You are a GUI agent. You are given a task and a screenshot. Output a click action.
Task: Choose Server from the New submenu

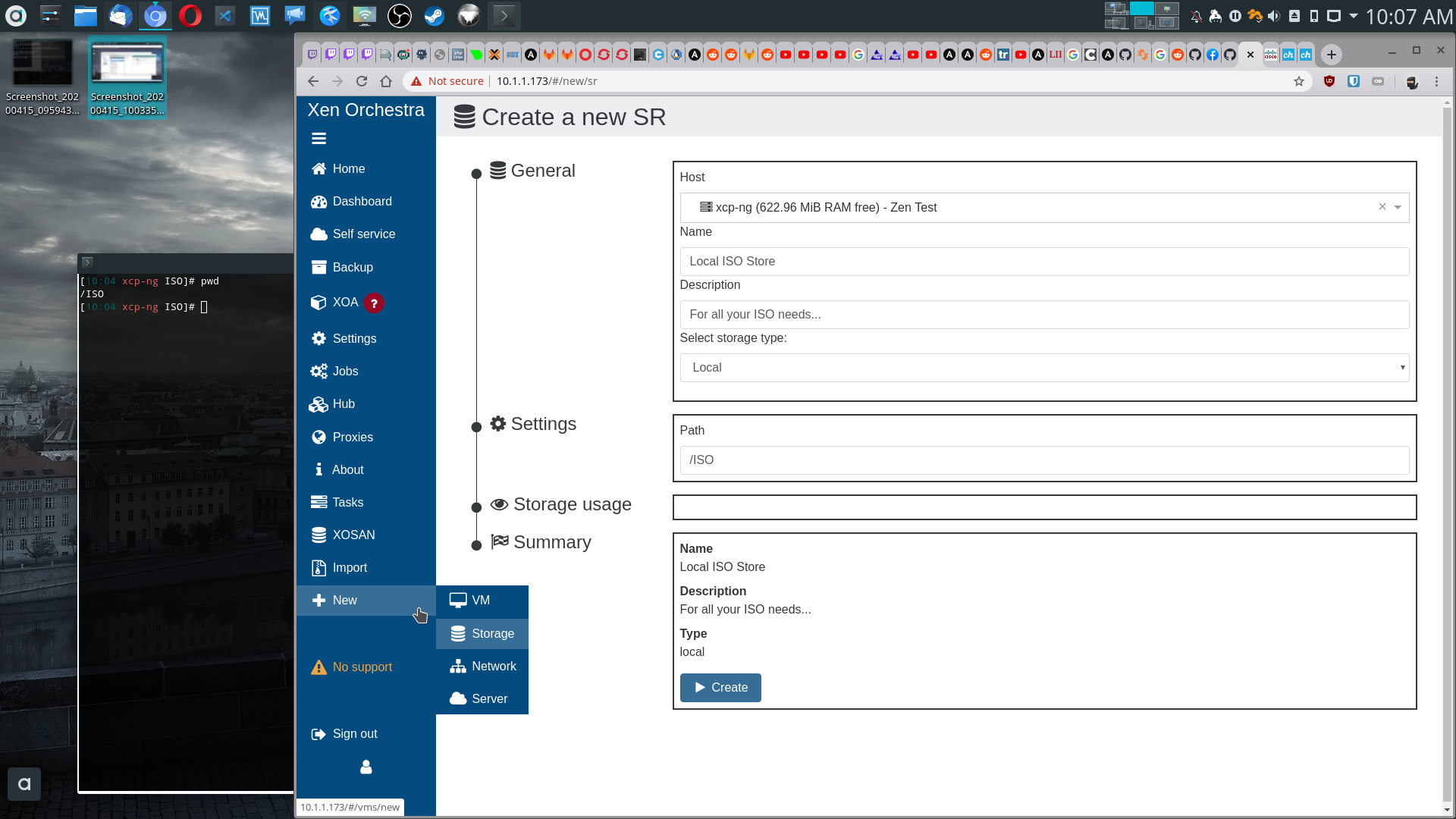click(482, 698)
